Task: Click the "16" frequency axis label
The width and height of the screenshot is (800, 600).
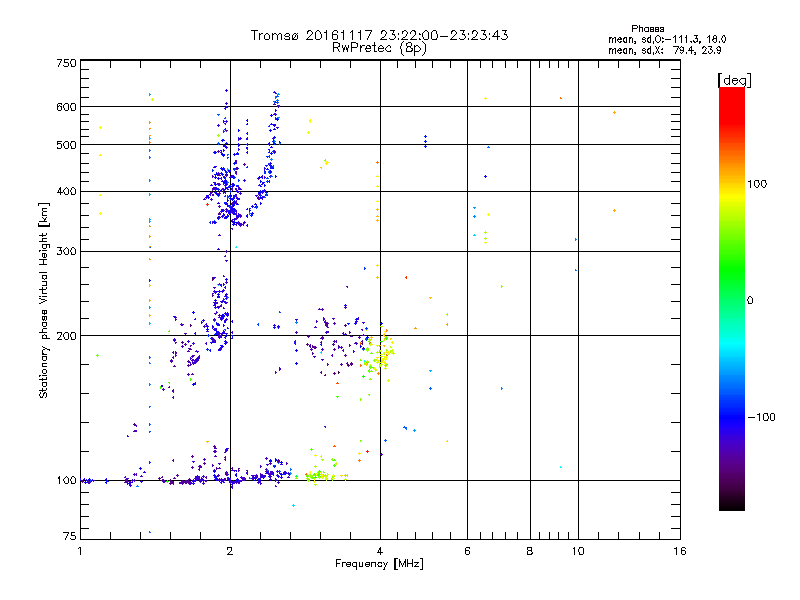Action: pyautogui.click(x=680, y=551)
